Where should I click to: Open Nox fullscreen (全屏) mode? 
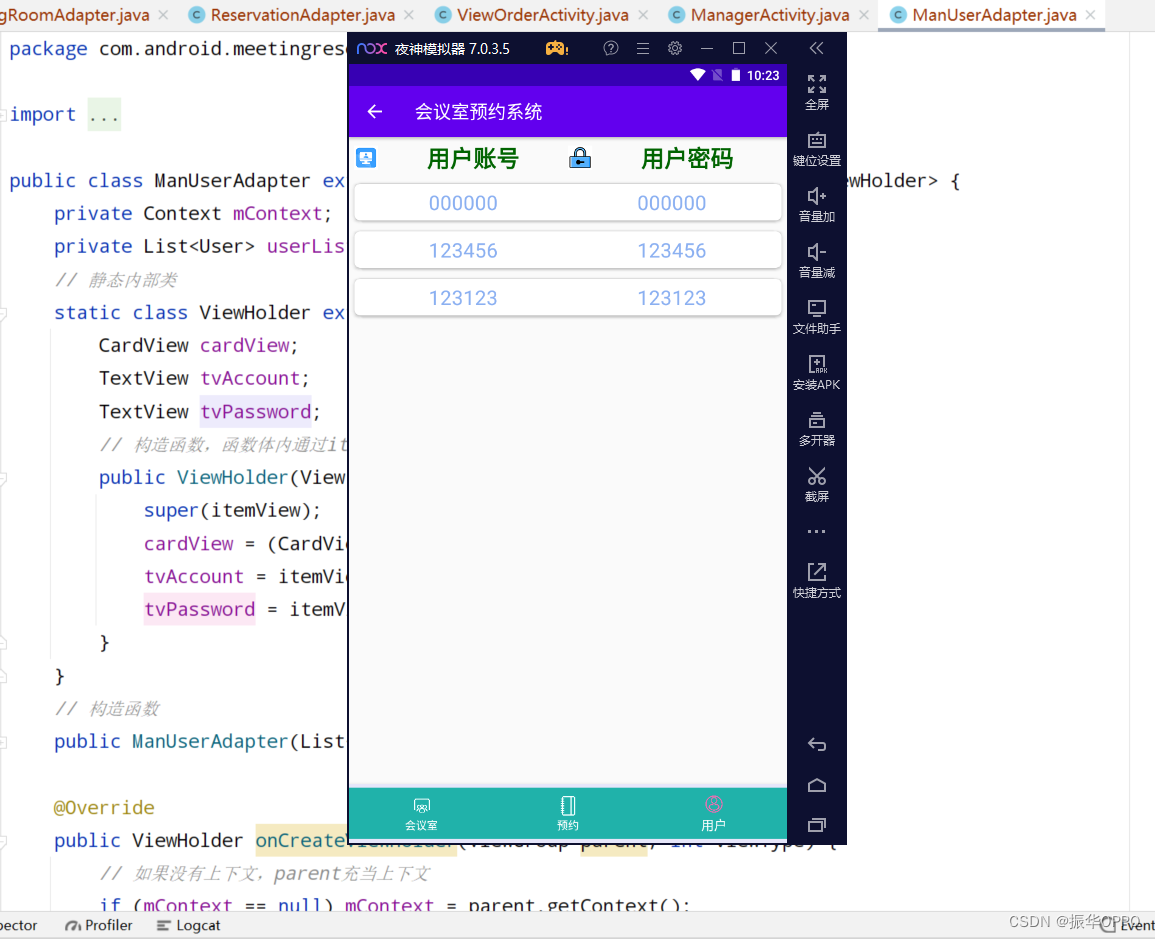point(816,92)
